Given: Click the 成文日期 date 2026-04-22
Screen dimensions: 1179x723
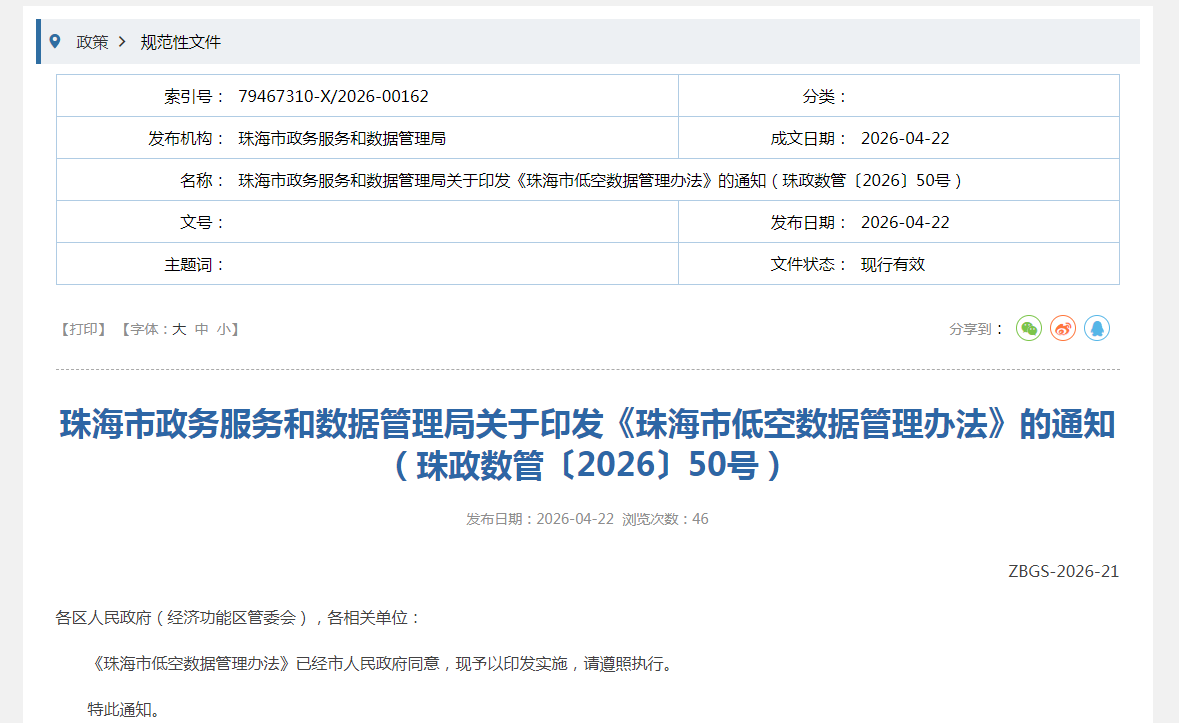Looking at the screenshot, I should [907, 138].
